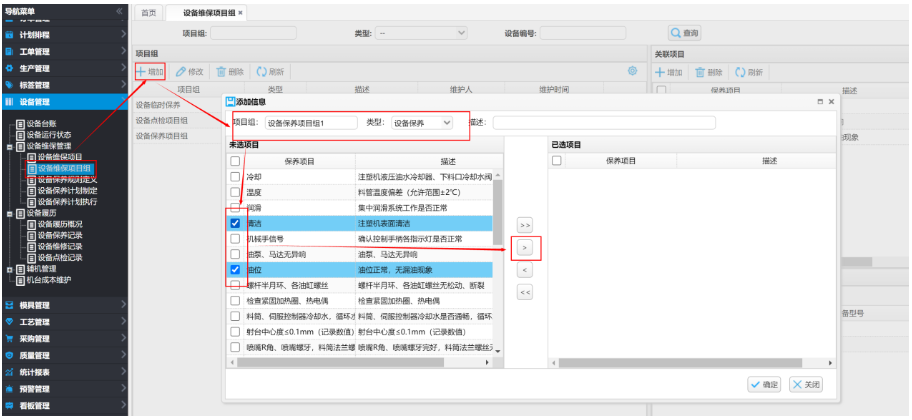The image size is (912, 420).
Task: Click the 质量管理 shield icon
Action: (x=9, y=355)
